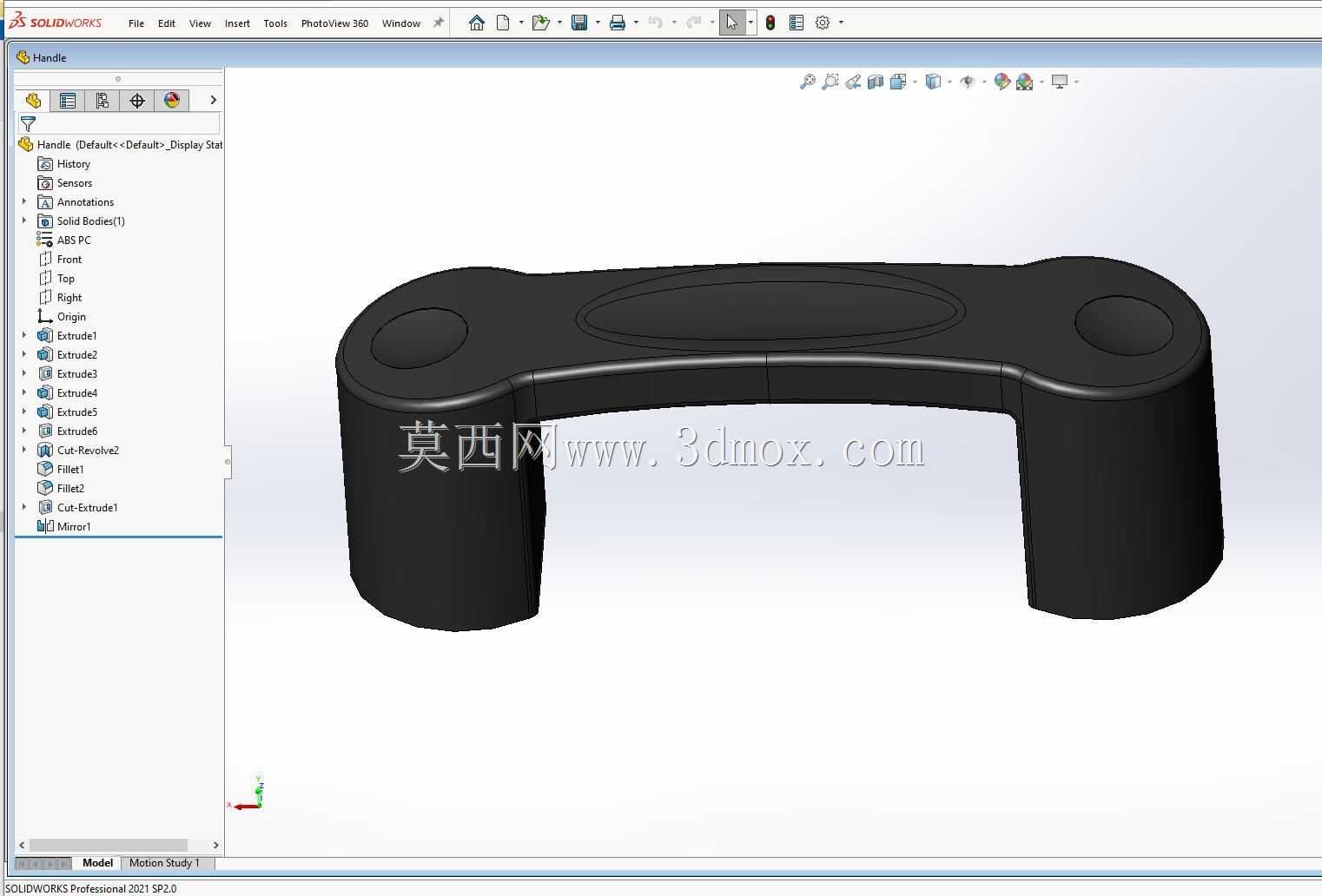
Task: Switch to the Model tab
Action: click(x=97, y=863)
